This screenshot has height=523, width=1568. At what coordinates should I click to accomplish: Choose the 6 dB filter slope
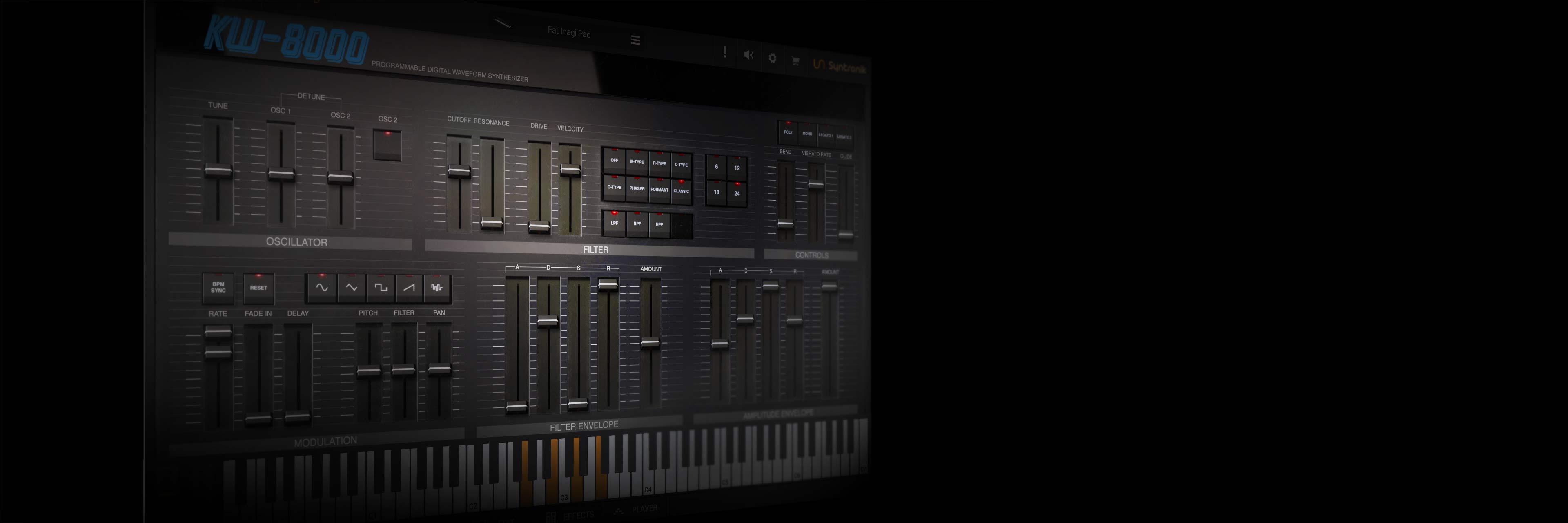pos(717,167)
